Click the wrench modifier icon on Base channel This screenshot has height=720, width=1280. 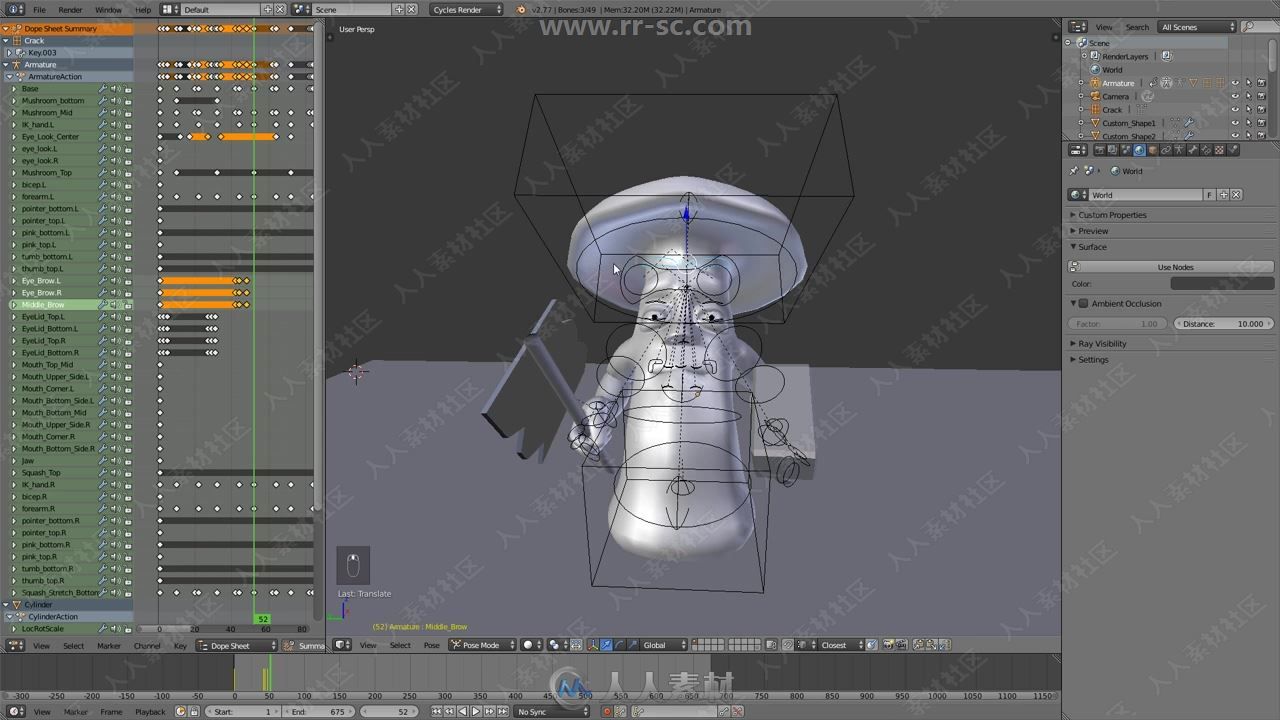click(x=104, y=89)
